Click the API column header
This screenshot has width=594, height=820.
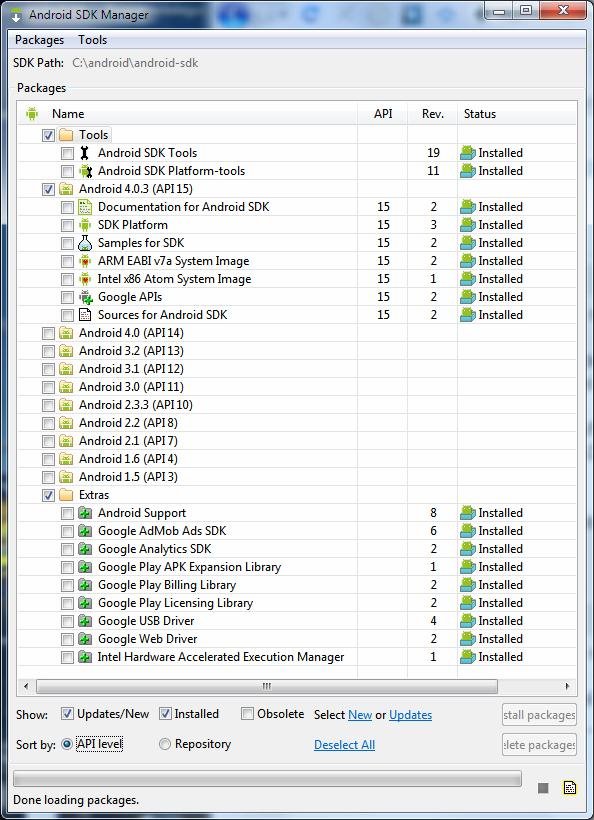(383, 114)
